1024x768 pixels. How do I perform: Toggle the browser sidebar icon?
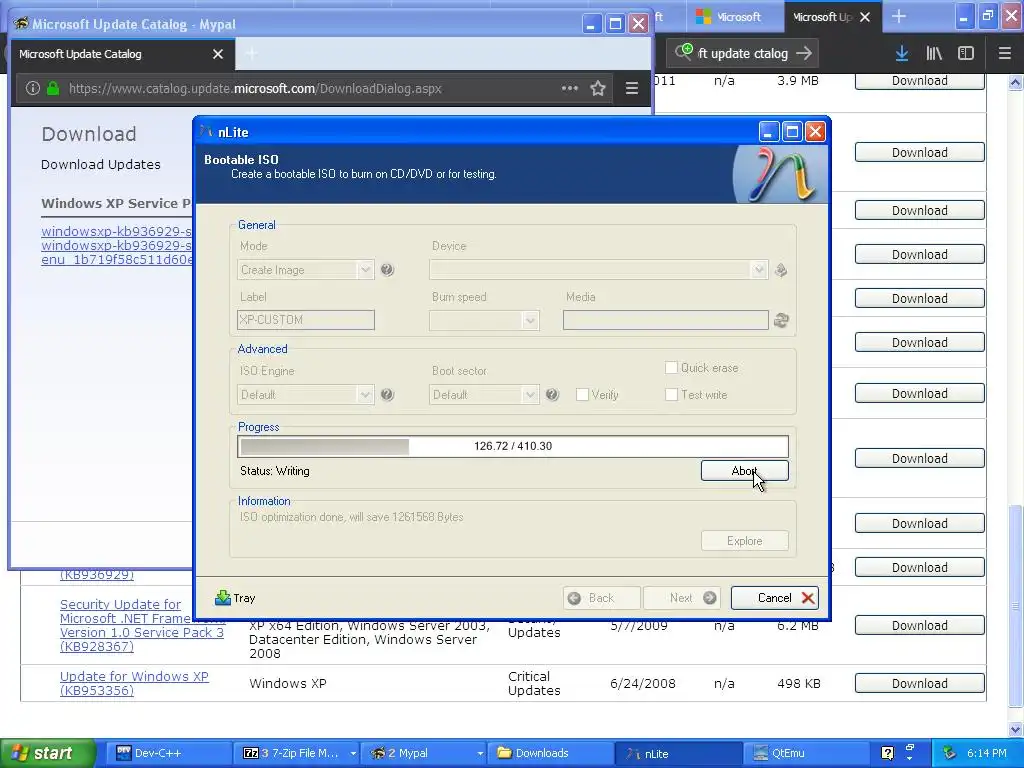pyautogui.click(x=966, y=54)
